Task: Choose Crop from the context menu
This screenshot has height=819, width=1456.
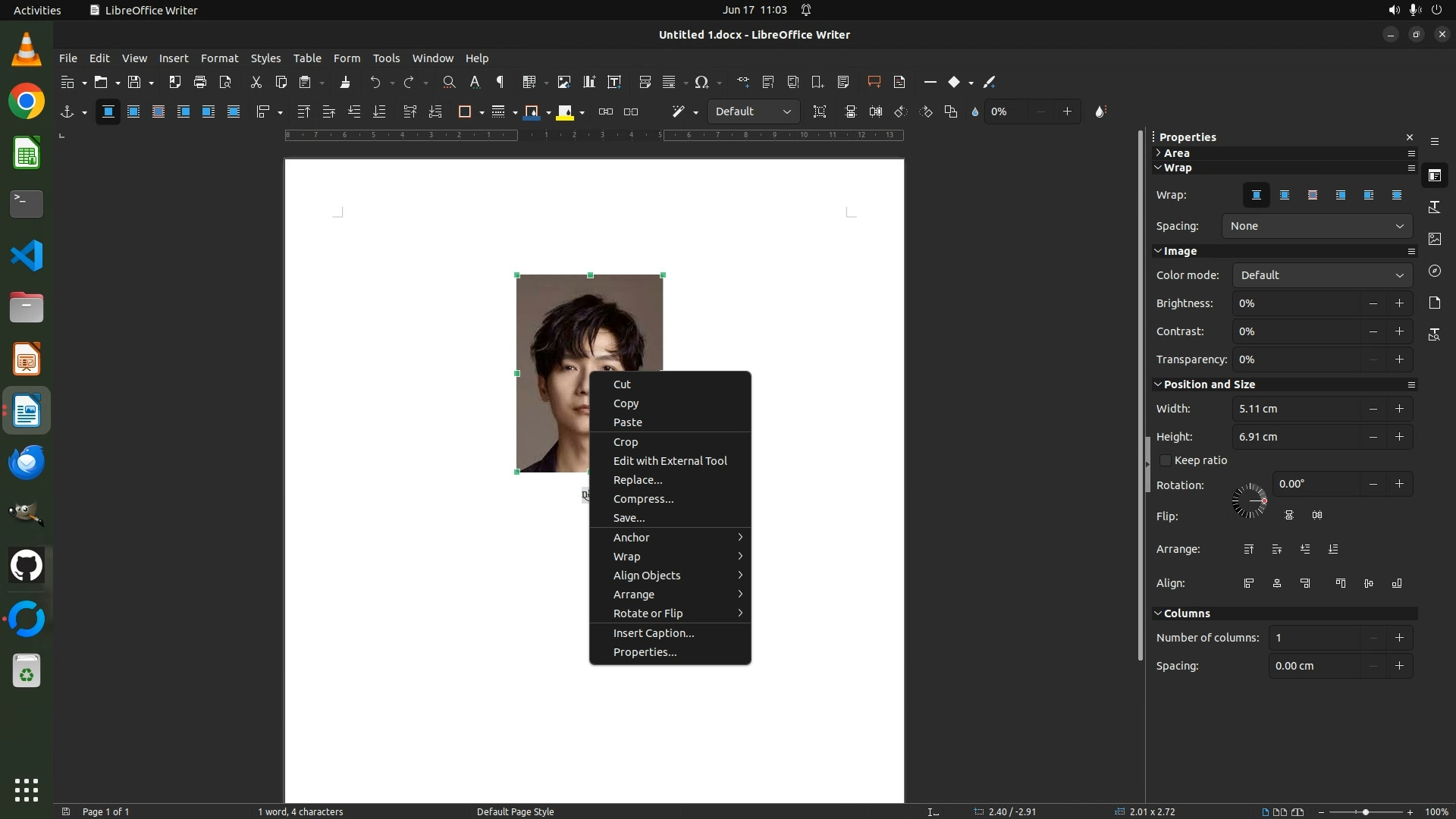Action: (x=626, y=442)
